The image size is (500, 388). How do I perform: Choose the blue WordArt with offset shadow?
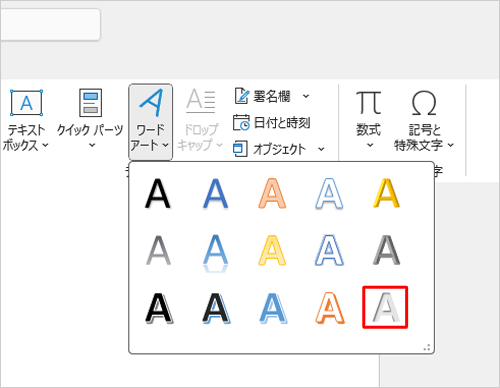273,308
